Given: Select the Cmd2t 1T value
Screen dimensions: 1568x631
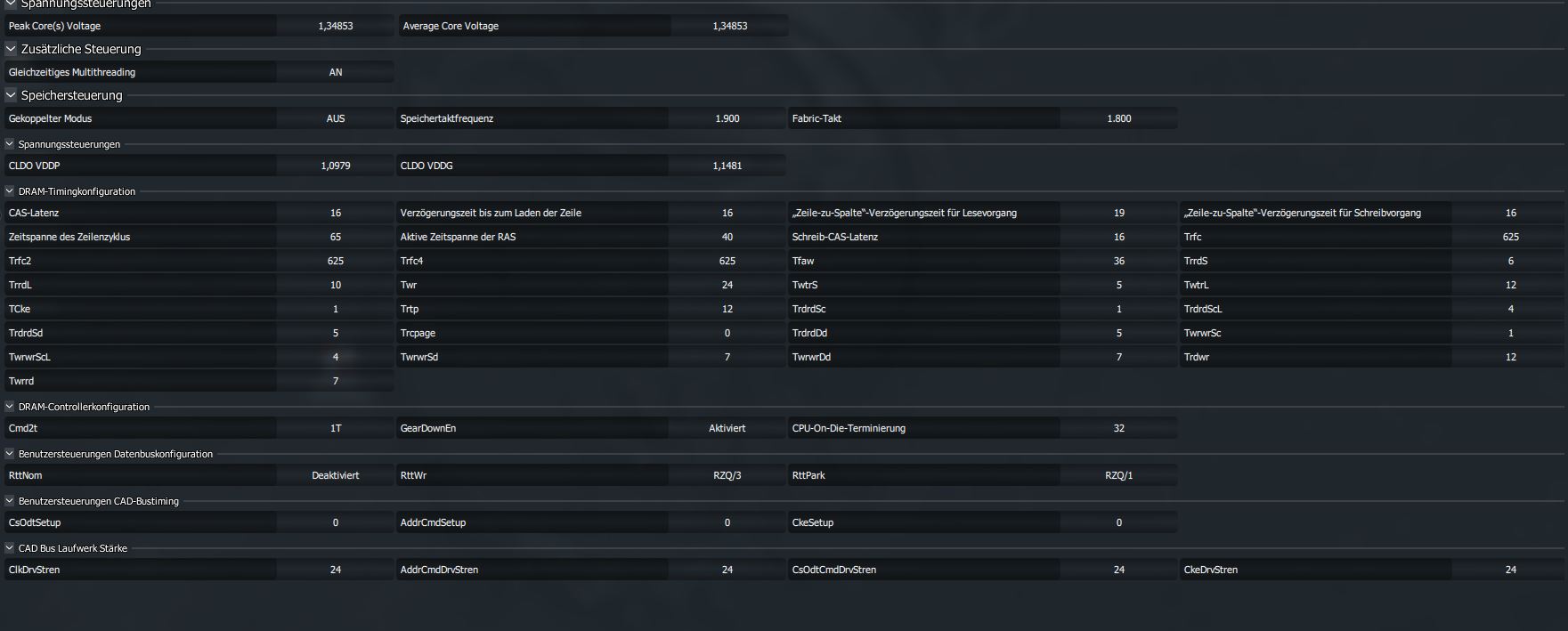Looking at the screenshot, I should pyautogui.click(x=336, y=428).
